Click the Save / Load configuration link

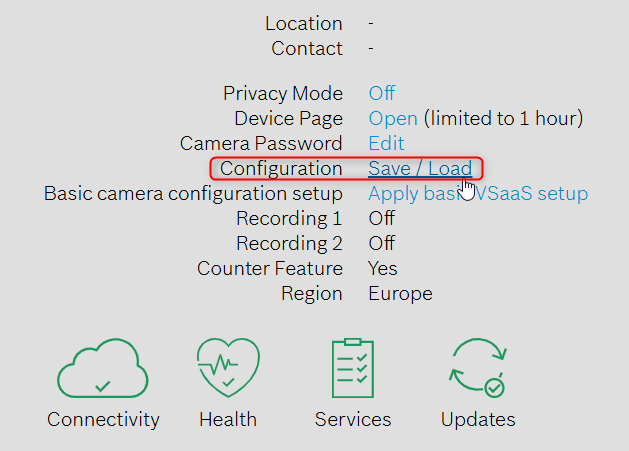419,168
